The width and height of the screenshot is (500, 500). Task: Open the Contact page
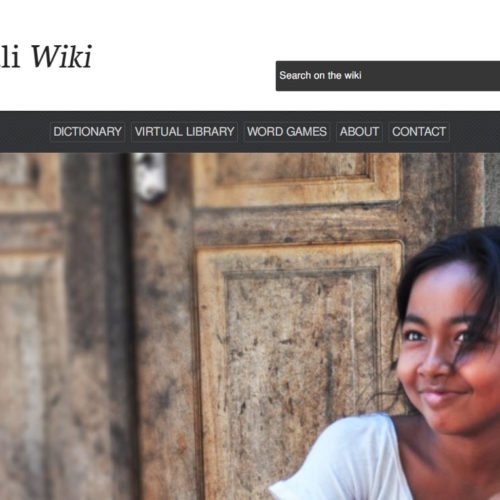point(419,132)
